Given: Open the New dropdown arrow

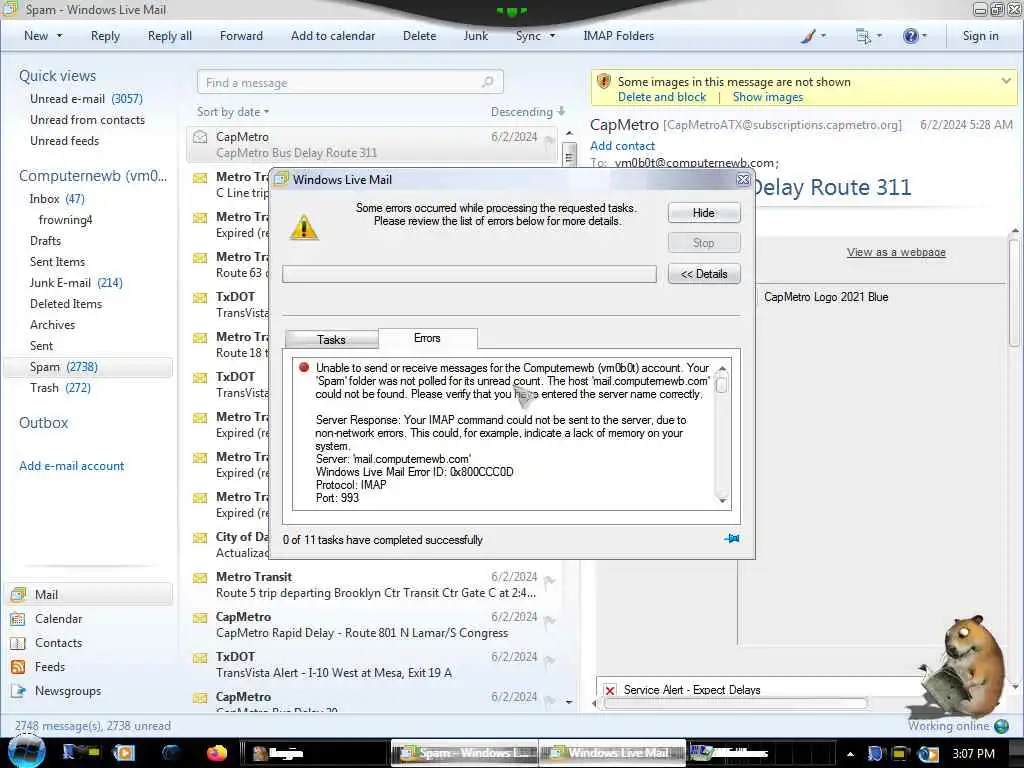Looking at the screenshot, I should coord(59,36).
